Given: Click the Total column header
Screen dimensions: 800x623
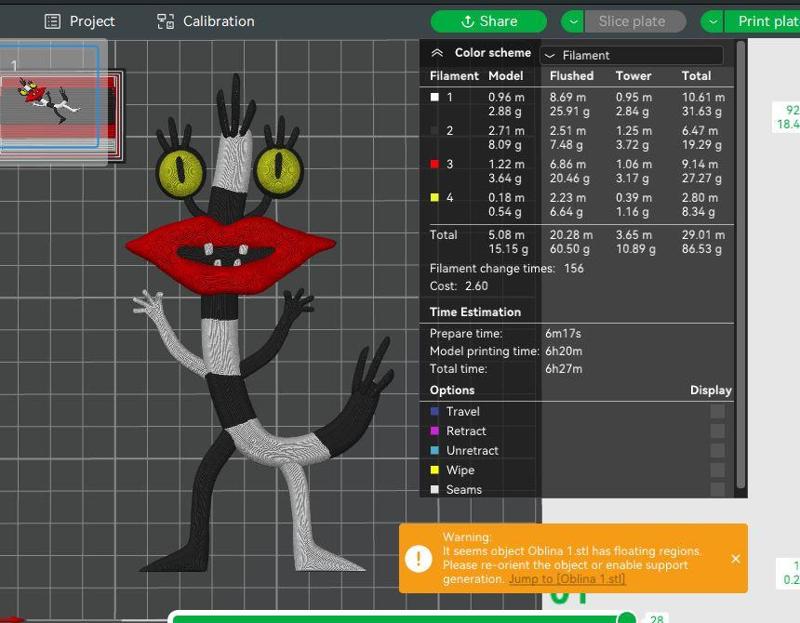Looking at the screenshot, I should click(696, 76).
